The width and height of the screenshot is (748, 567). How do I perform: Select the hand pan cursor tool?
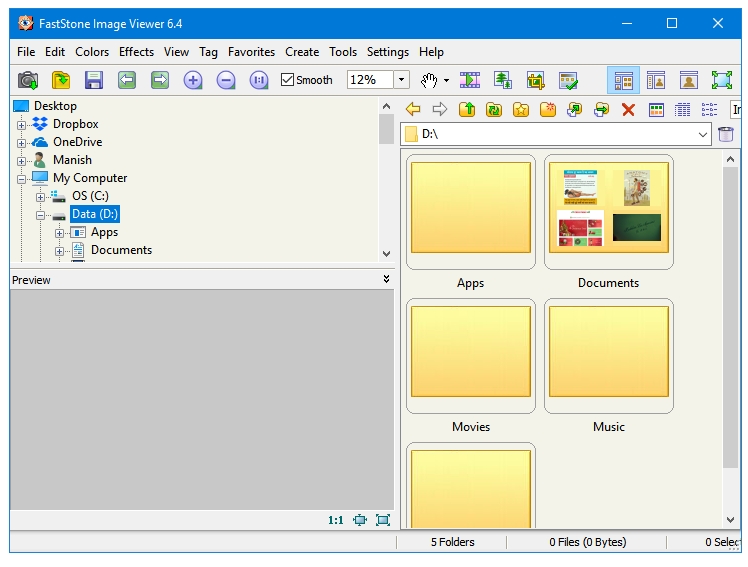point(429,80)
